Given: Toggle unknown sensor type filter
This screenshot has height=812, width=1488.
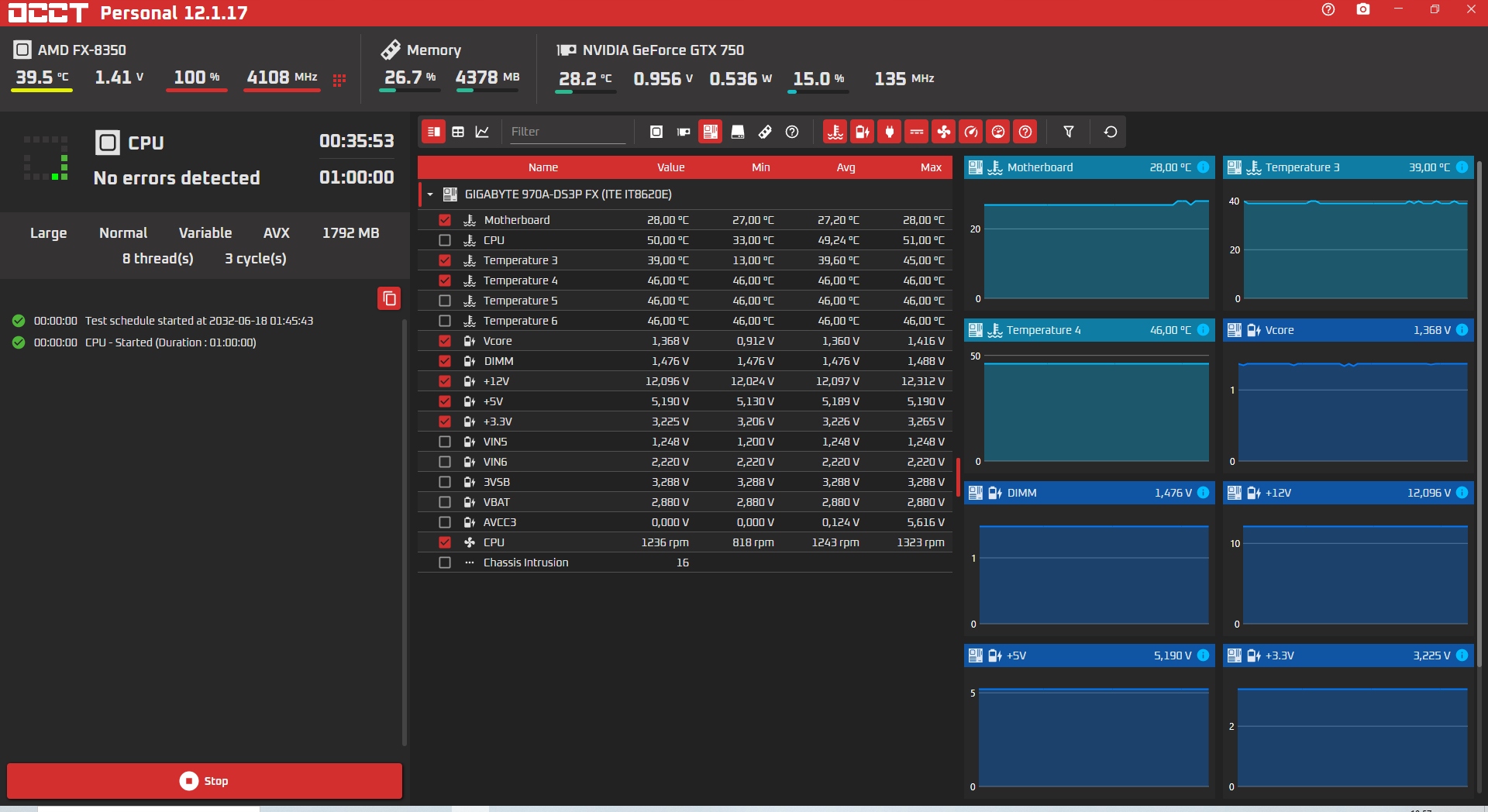Looking at the screenshot, I should click(x=1025, y=132).
